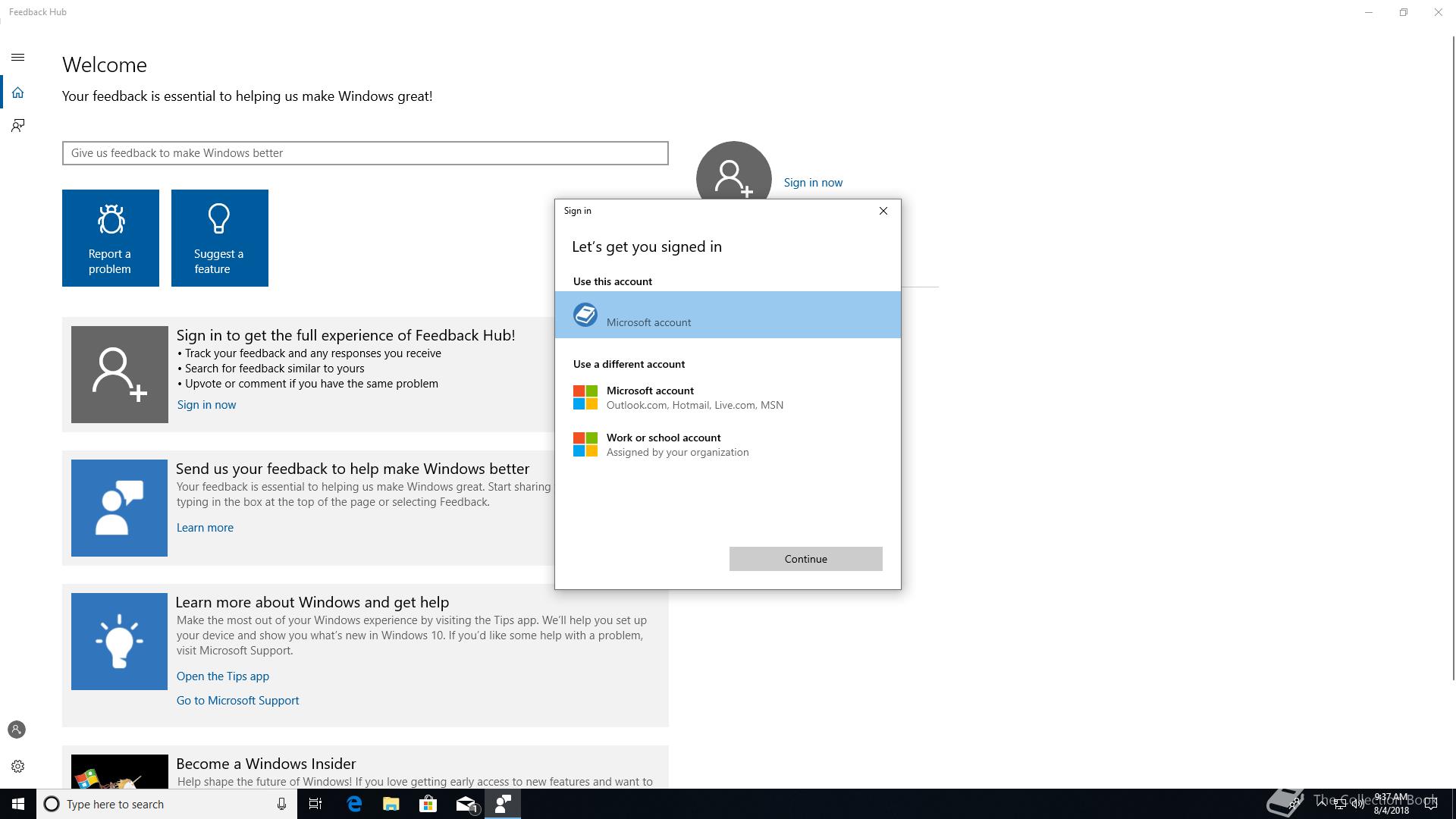1456x819 pixels.
Task: Open Feedback Hub settings gear
Action: coord(18,766)
